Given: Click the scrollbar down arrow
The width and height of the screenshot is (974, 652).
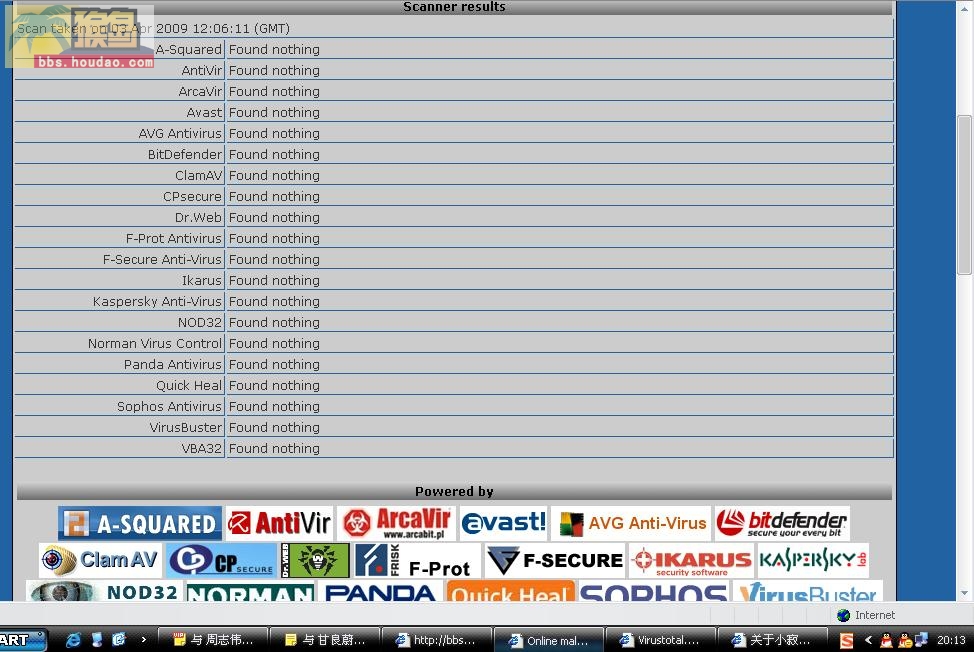Looking at the screenshot, I should tap(964, 593).
